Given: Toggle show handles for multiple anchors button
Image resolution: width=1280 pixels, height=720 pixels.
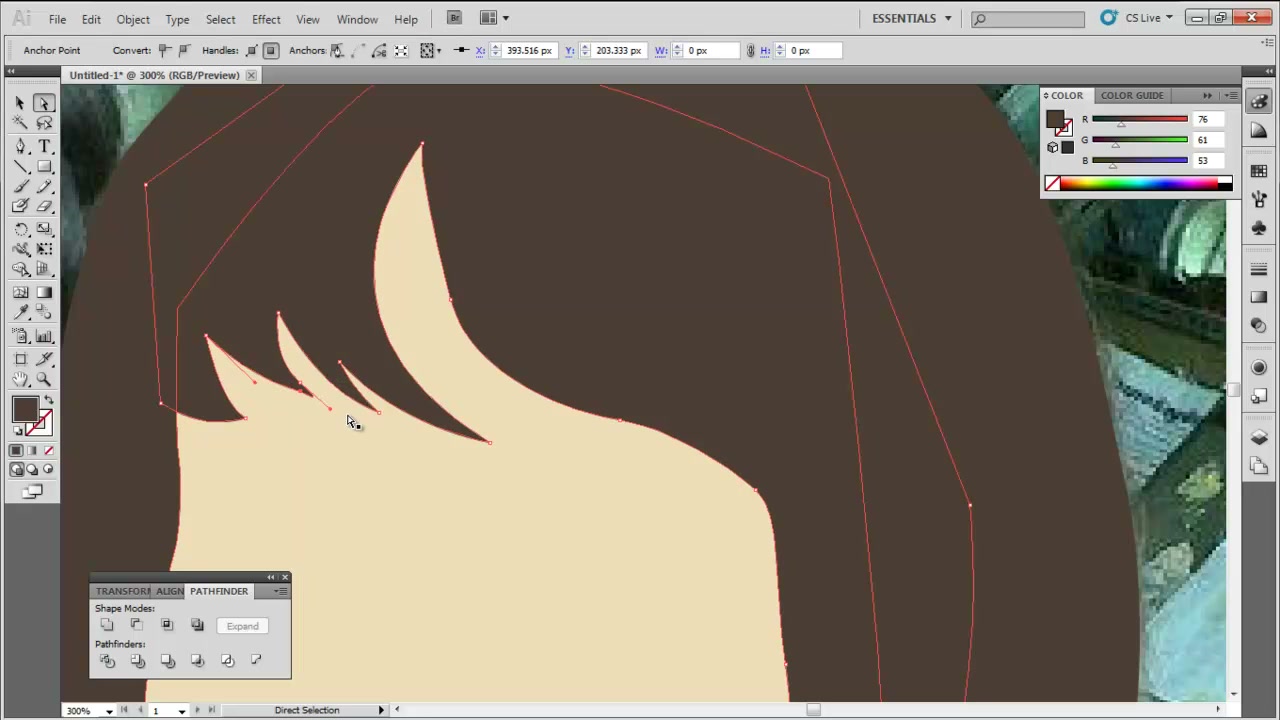Looking at the screenshot, I should click(x=252, y=50).
